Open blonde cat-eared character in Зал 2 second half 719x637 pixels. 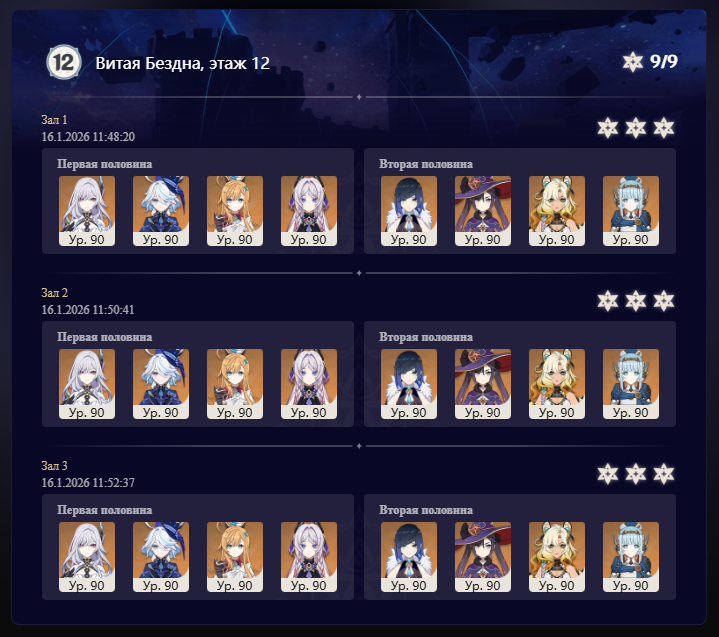click(x=557, y=384)
